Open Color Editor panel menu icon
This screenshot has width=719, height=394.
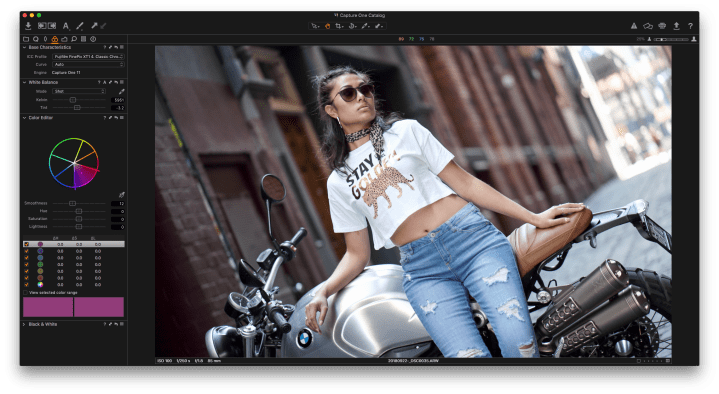122,118
